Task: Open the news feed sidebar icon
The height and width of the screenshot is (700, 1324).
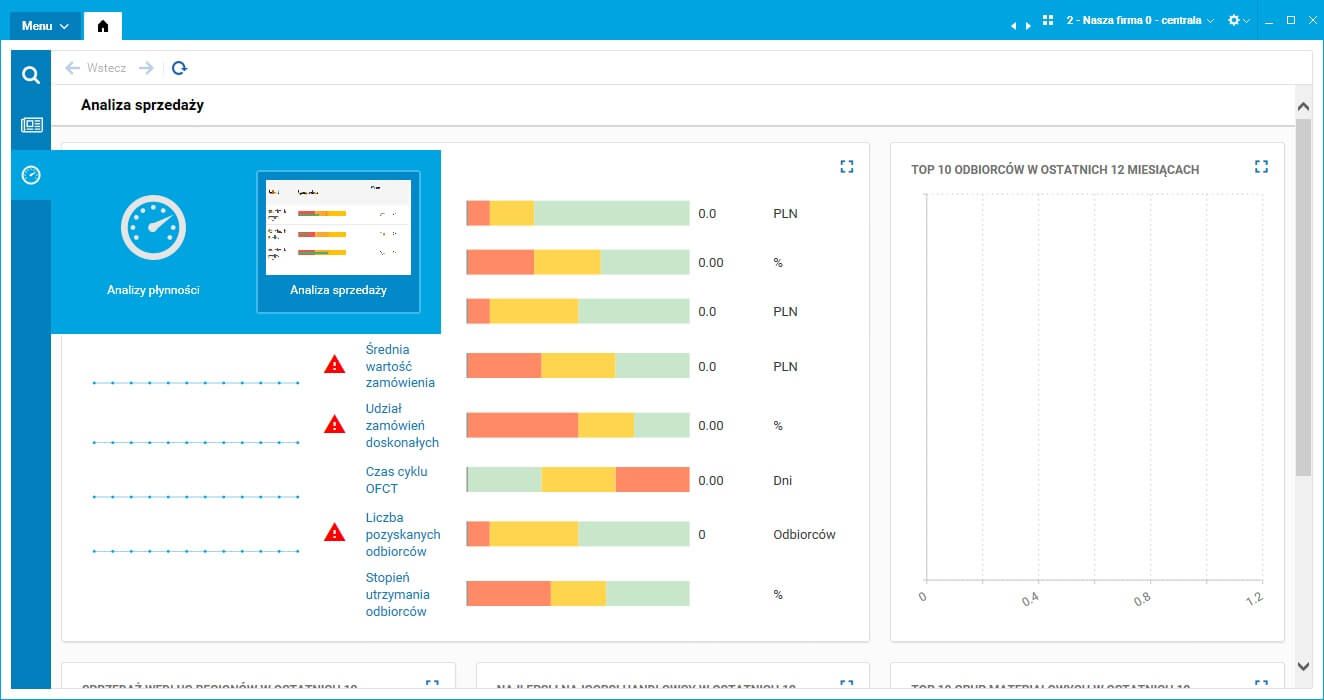Action: 31,125
